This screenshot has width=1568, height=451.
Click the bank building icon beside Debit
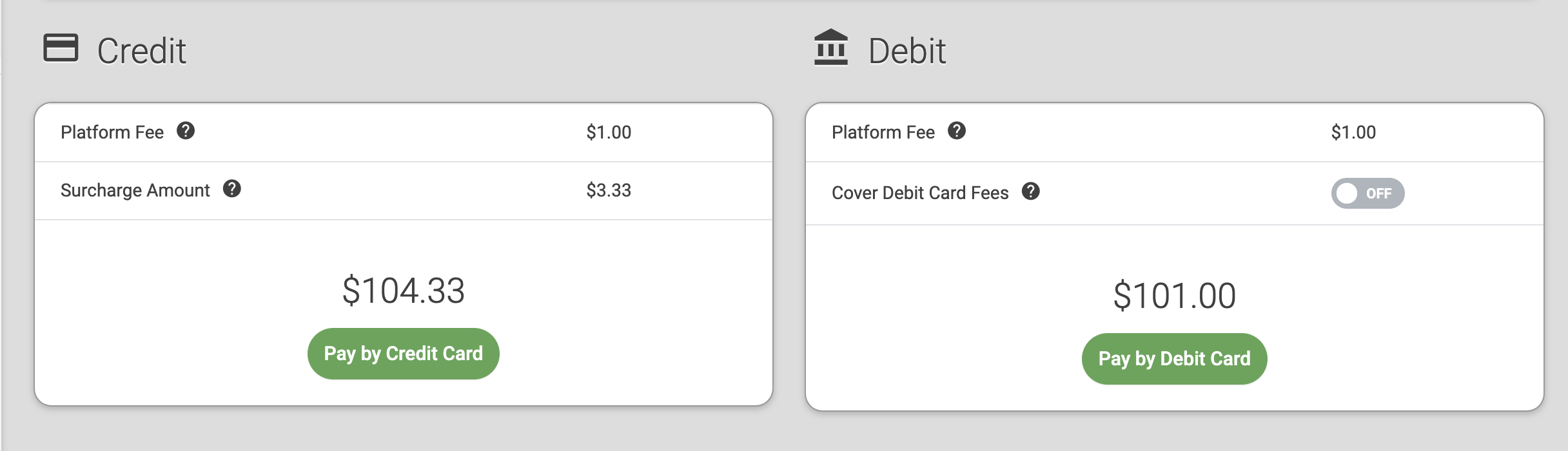click(831, 47)
